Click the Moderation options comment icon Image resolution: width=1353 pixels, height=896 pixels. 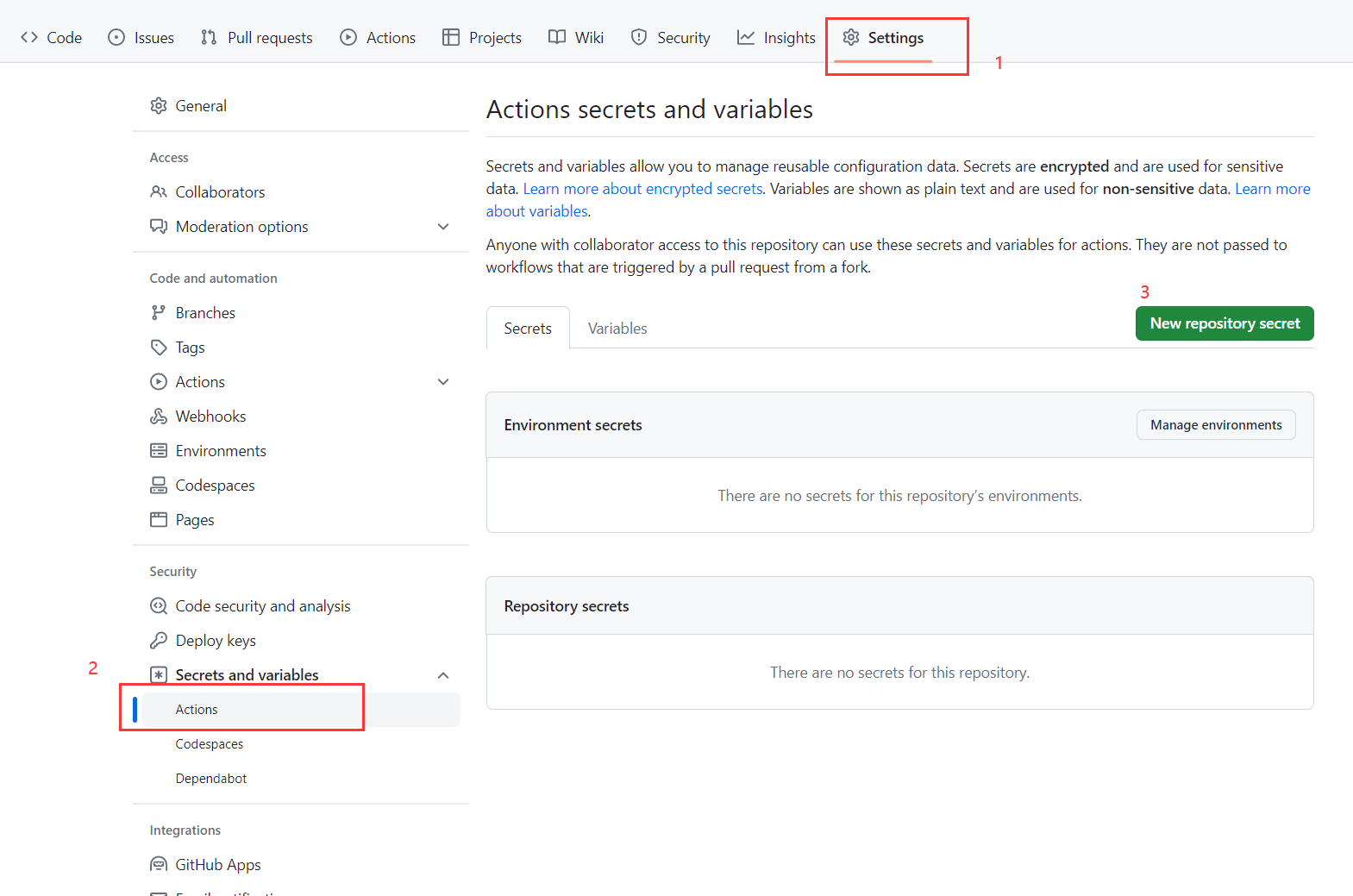[x=159, y=226]
